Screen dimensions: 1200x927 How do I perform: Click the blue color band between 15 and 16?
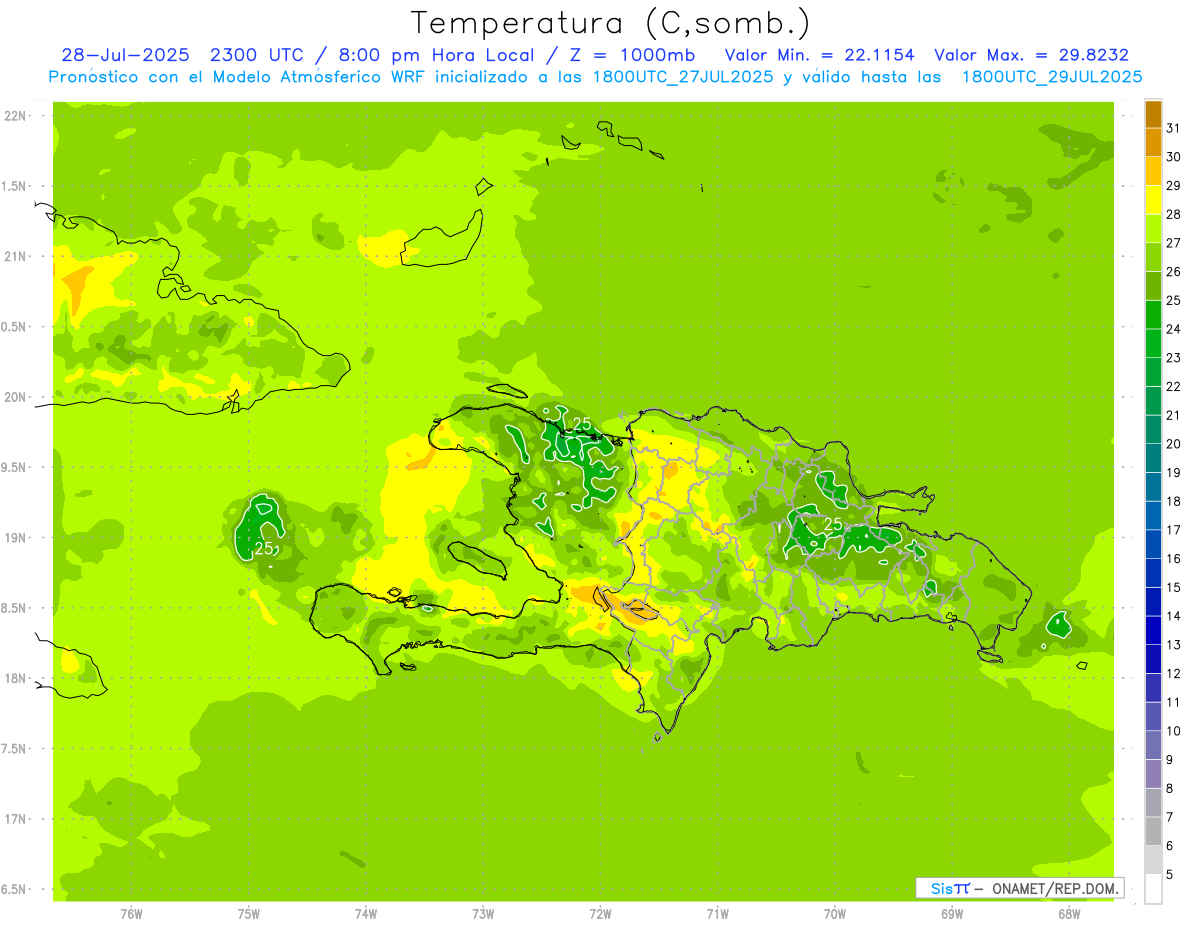(x=1153, y=573)
